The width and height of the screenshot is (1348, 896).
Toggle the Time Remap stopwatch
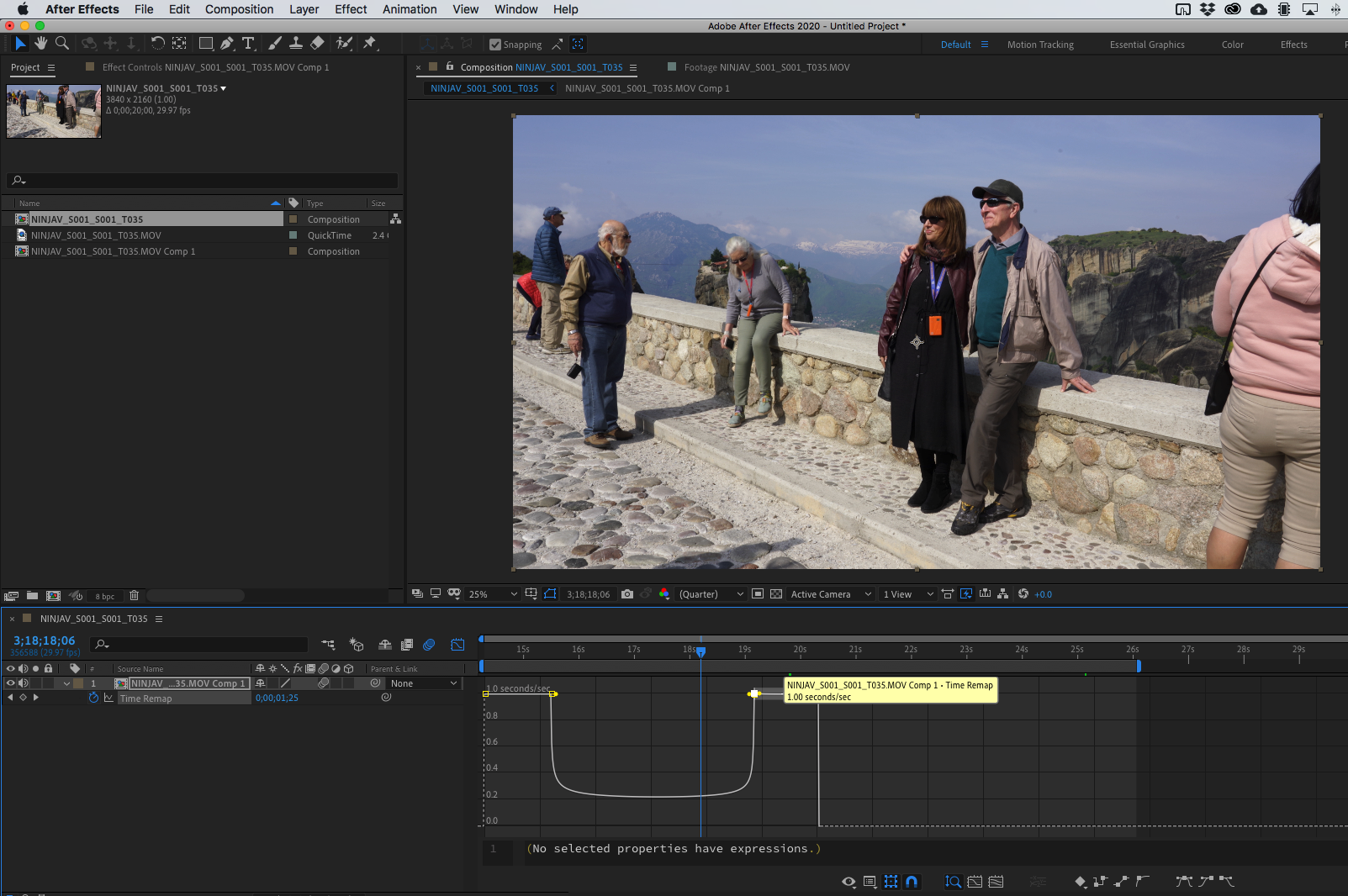[93, 698]
